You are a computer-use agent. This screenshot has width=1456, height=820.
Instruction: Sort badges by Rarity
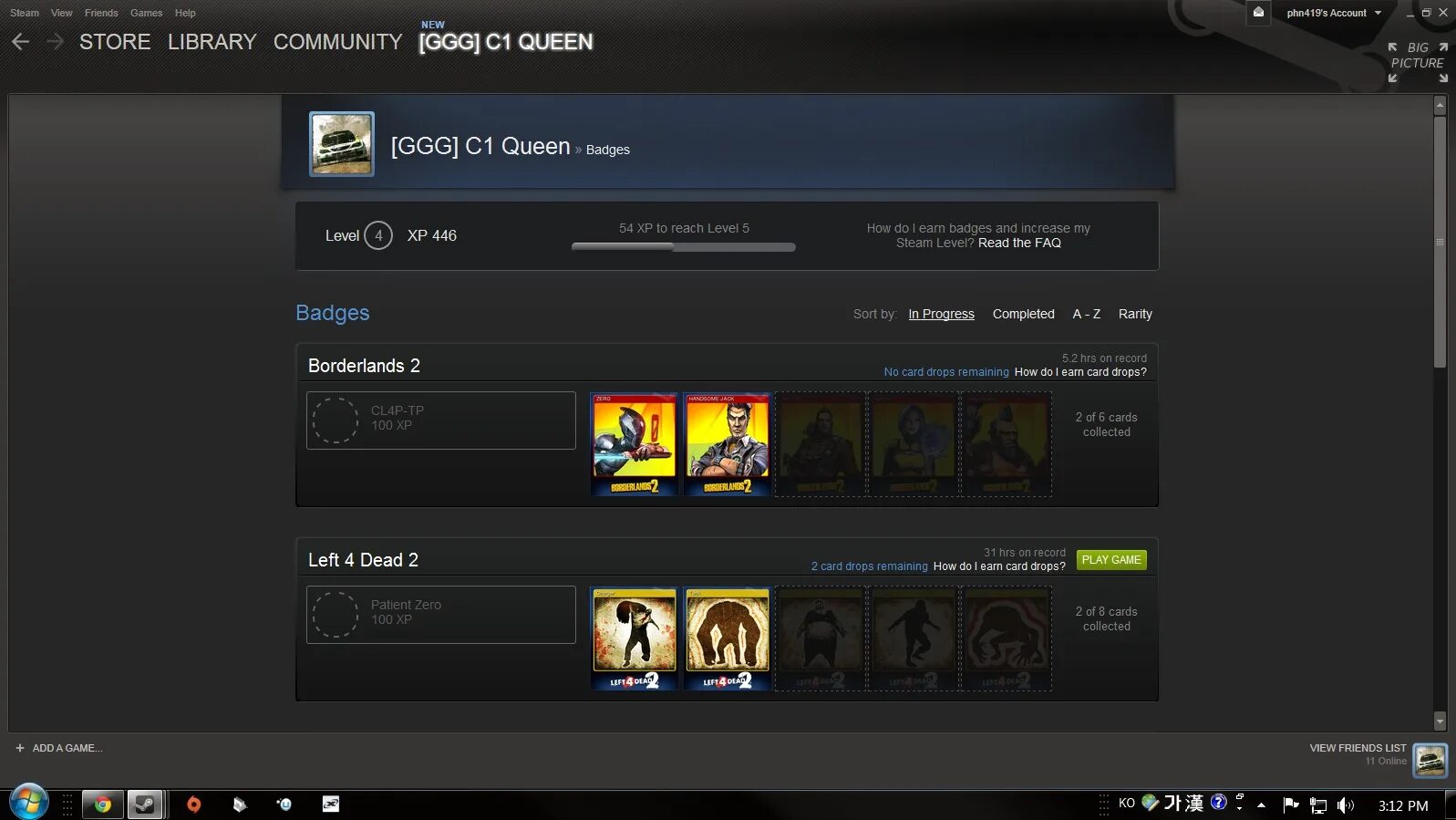tap(1135, 314)
